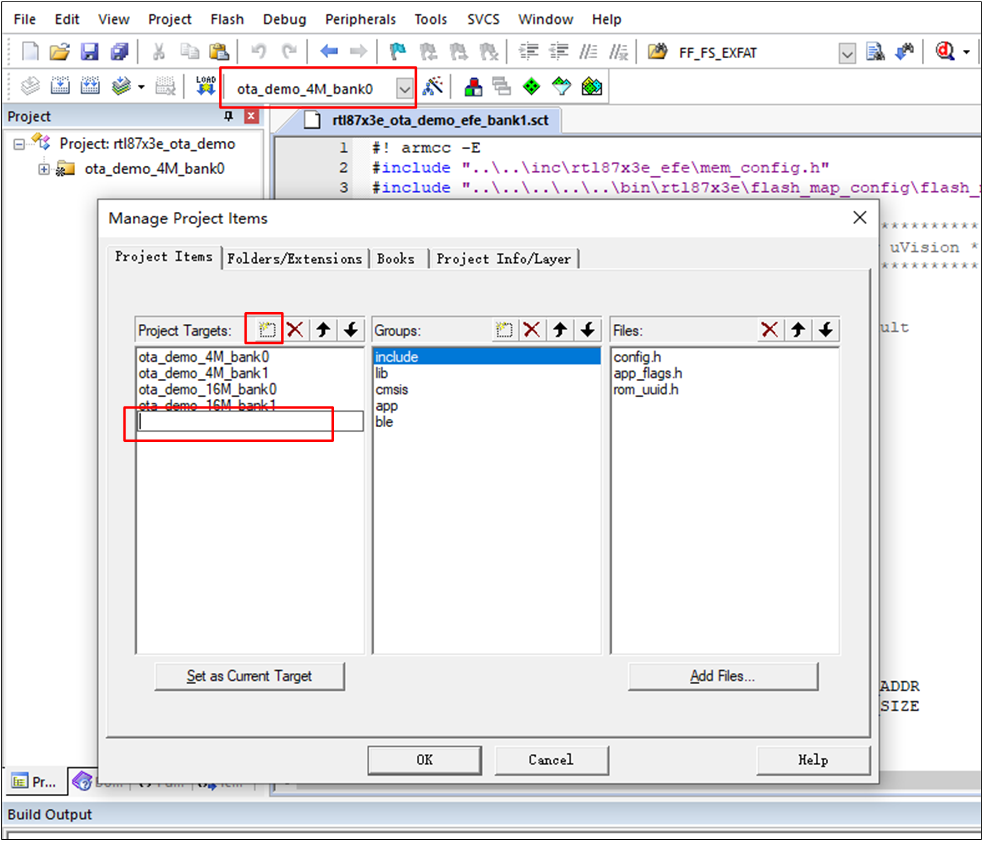The width and height of the screenshot is (983, 841).
Task: Navigate backward blue arrow
Action: click(329, 51)
